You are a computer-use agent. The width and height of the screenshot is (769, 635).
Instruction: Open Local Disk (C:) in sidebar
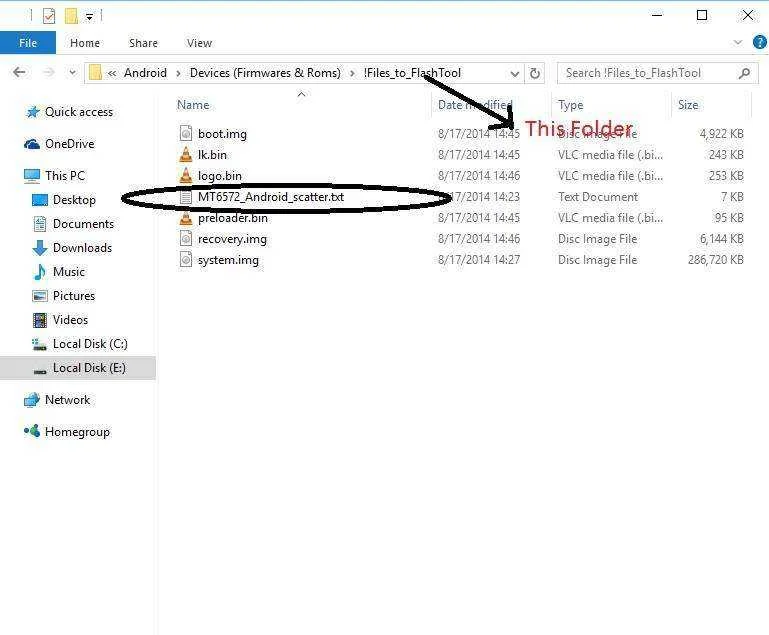point(90,344)
